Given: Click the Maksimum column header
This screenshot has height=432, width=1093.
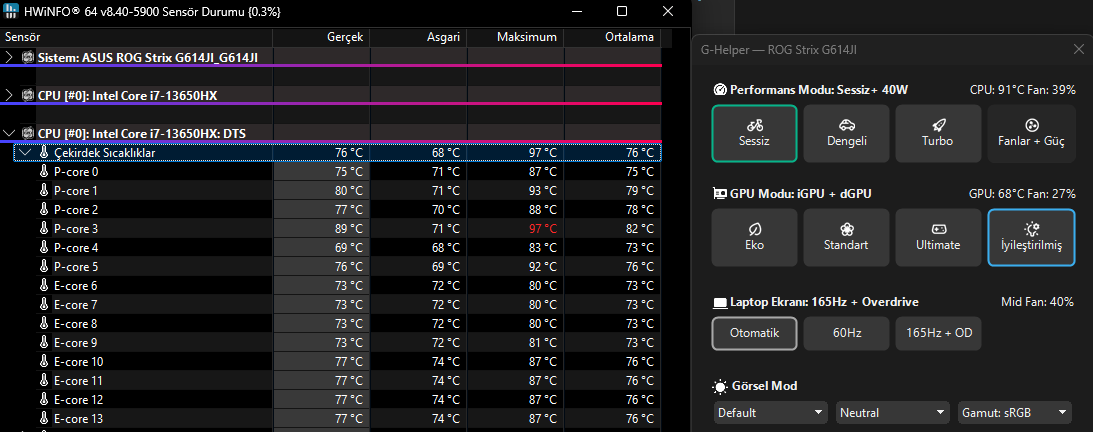Looking at the screenshot, I should (x=516, y=37).
